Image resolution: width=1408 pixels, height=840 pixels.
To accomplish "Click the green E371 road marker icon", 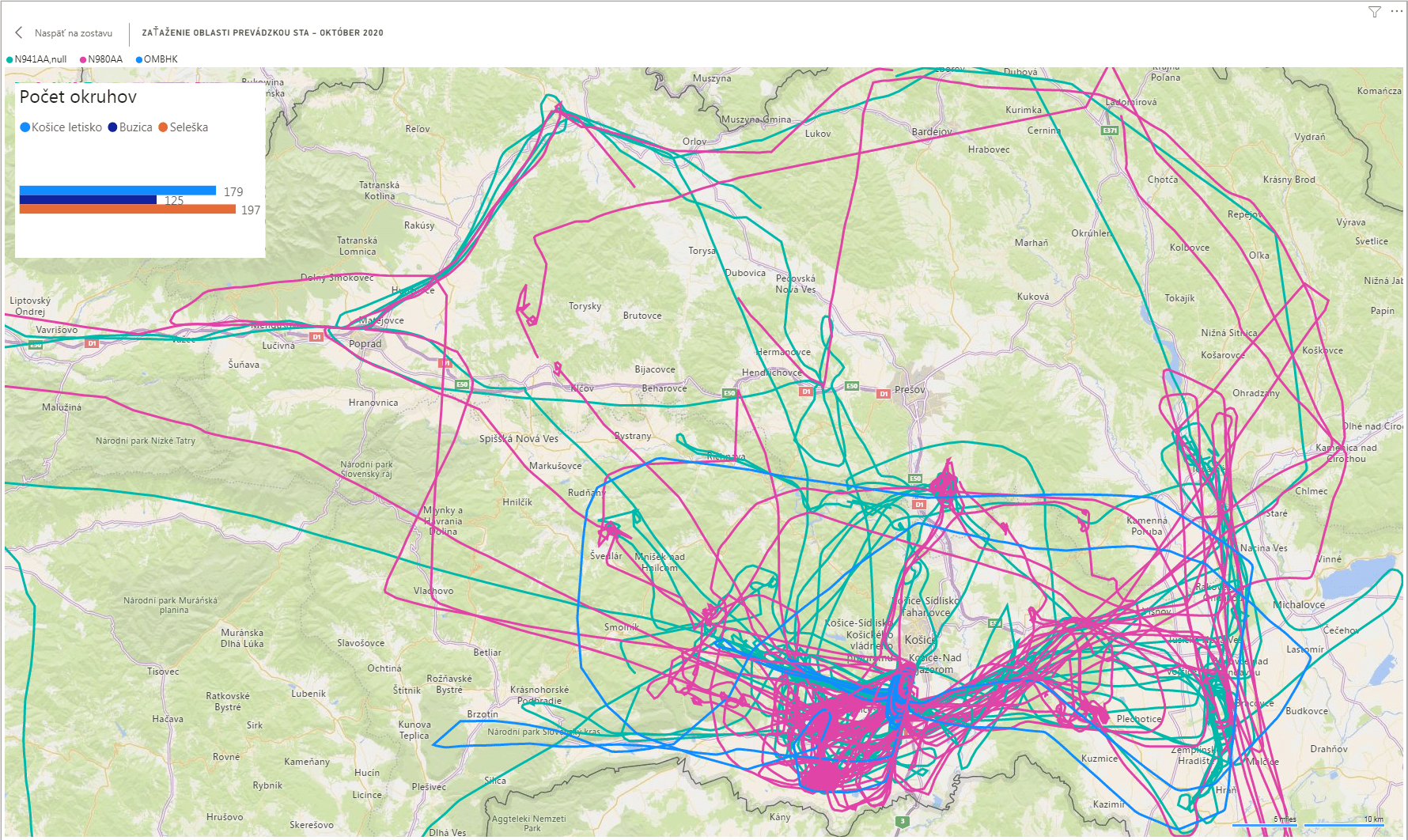I will tap(1110, 131).
